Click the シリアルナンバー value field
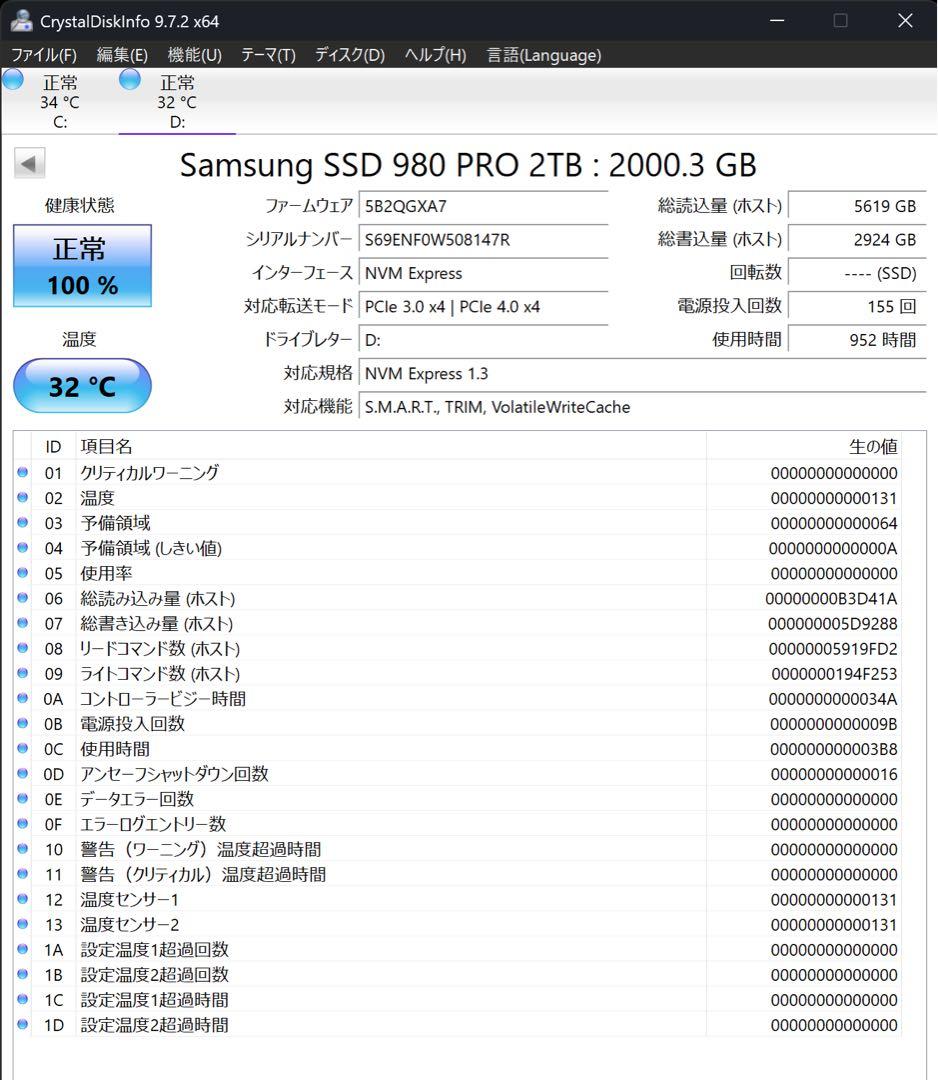Image resolution: width=938 pixels, height=1080 pixels. point(483,240)
